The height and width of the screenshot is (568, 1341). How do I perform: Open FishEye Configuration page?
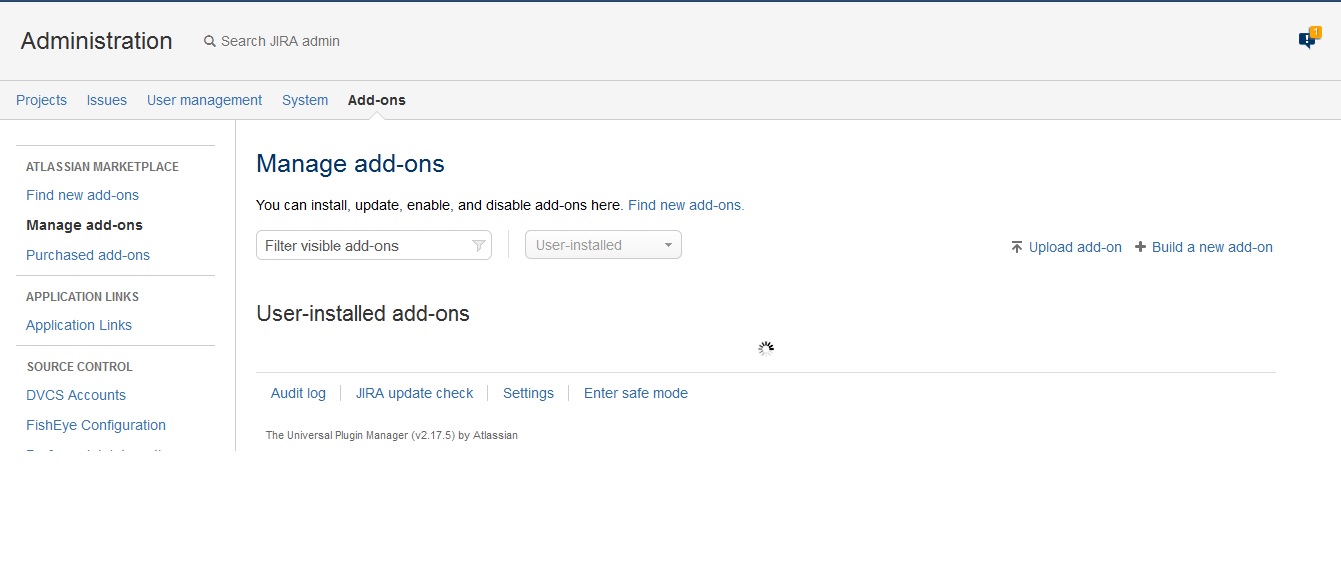96,425
